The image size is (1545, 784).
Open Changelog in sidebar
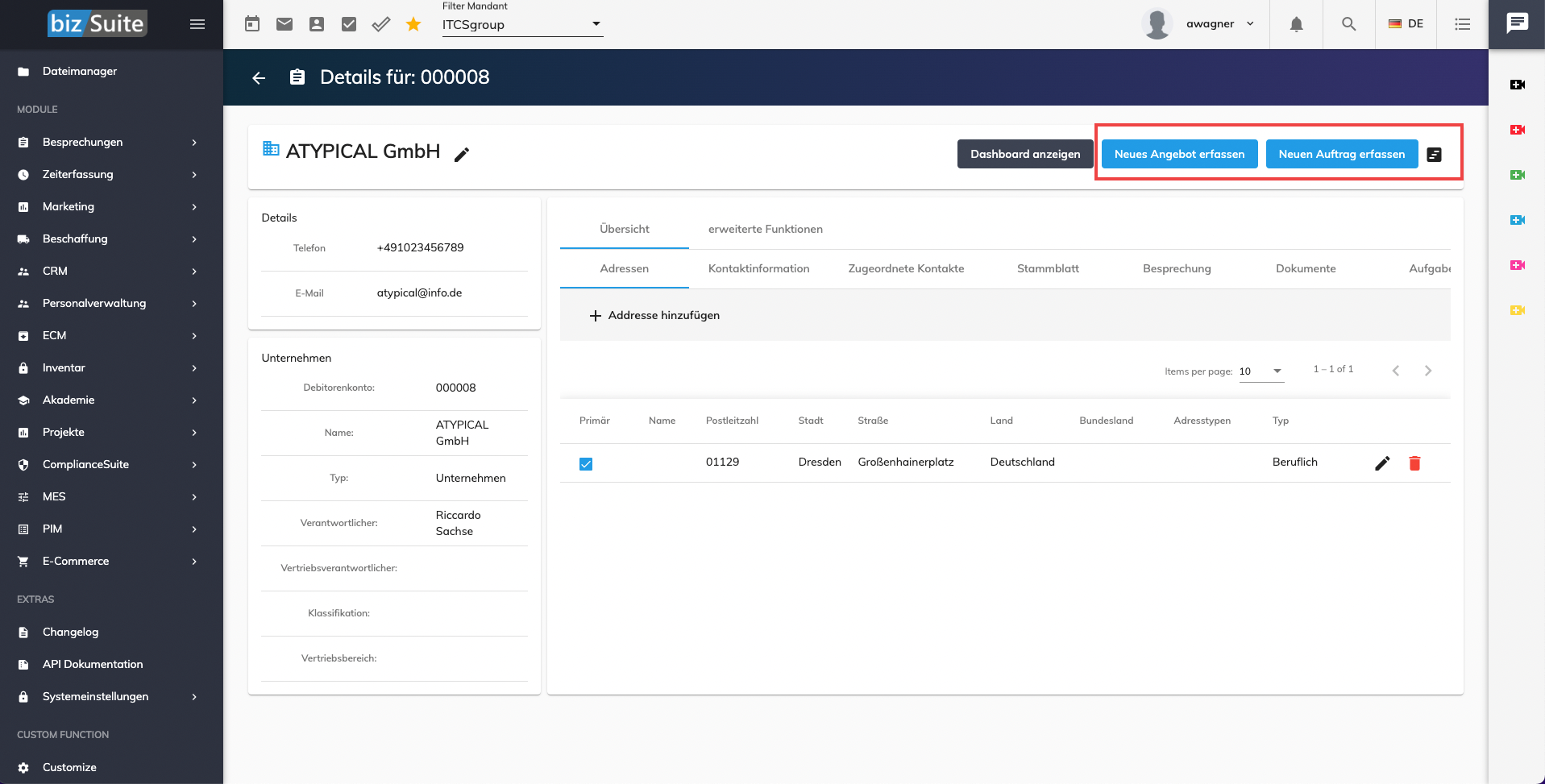point(111,632)
